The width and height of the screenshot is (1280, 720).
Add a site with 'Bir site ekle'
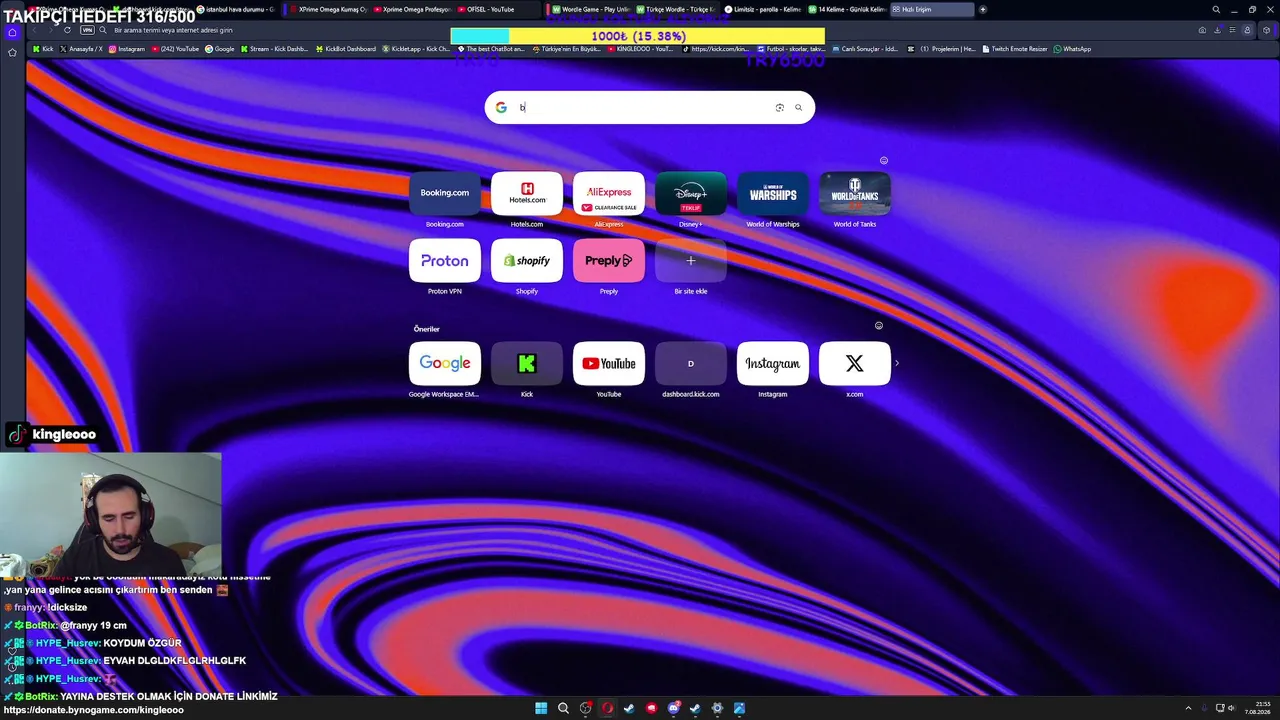click(x=691, y=261)
